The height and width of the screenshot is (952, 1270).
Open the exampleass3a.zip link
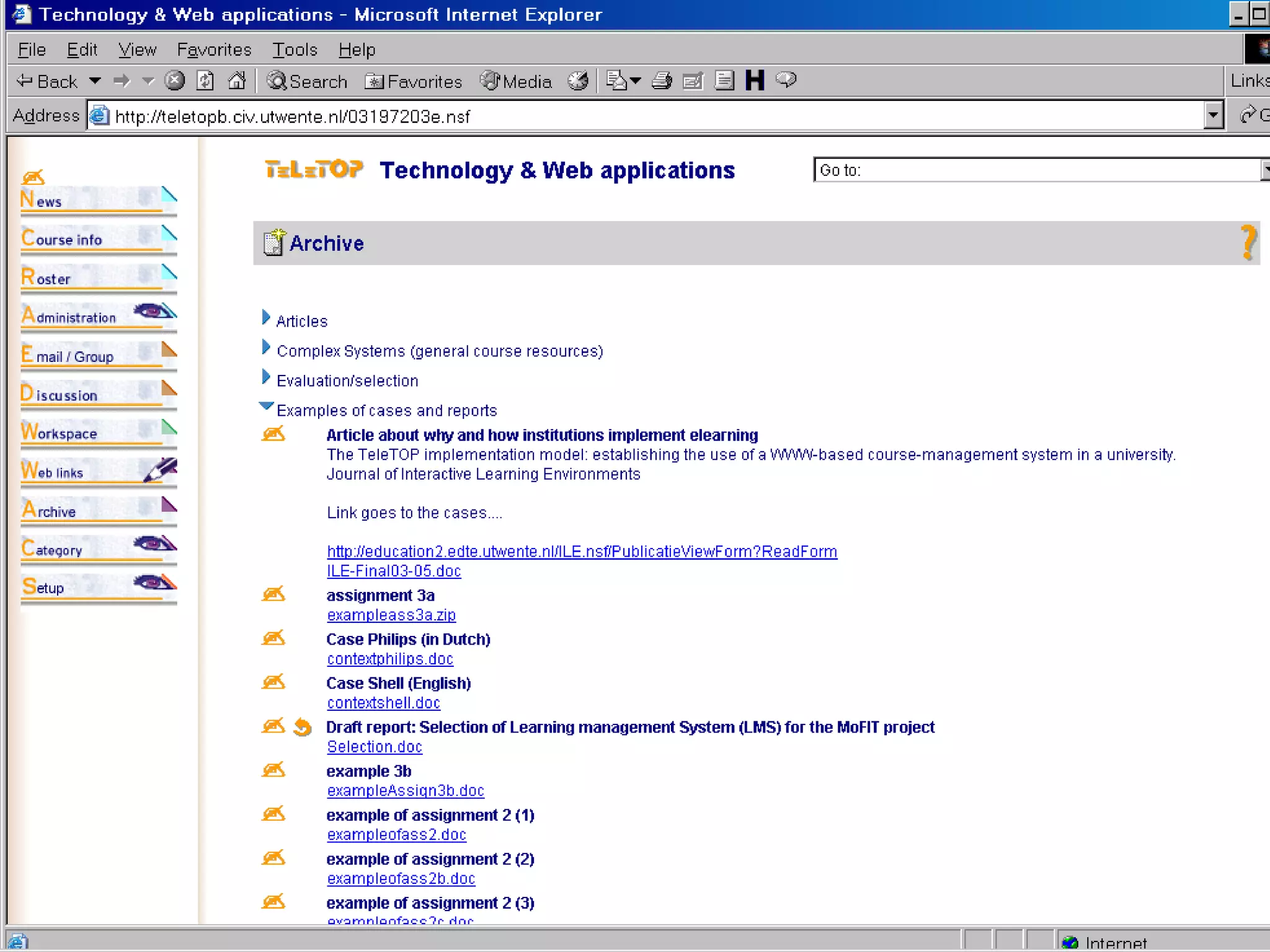click(391, 615)
